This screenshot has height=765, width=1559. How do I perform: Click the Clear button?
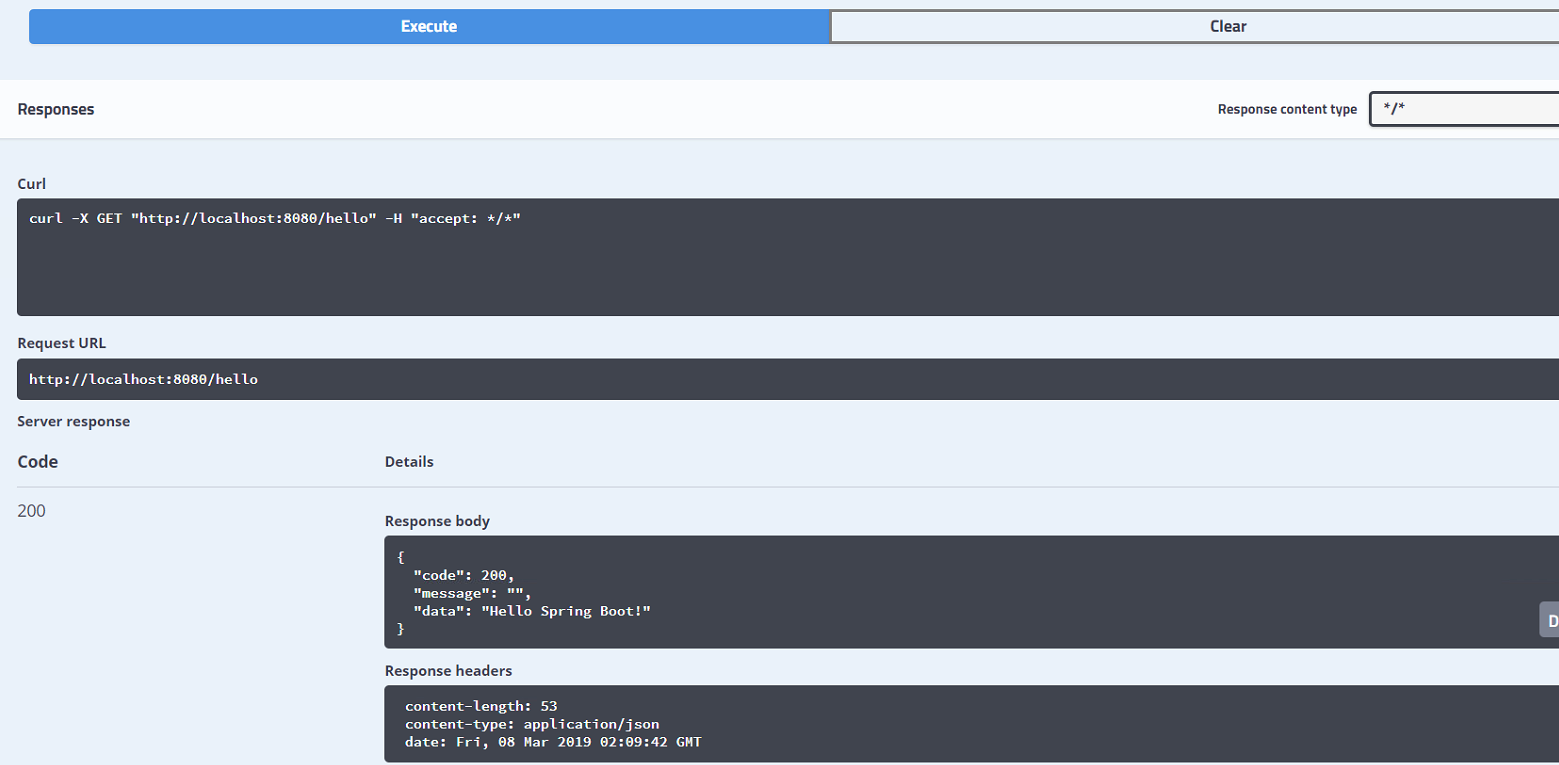tap(1194, 27)
